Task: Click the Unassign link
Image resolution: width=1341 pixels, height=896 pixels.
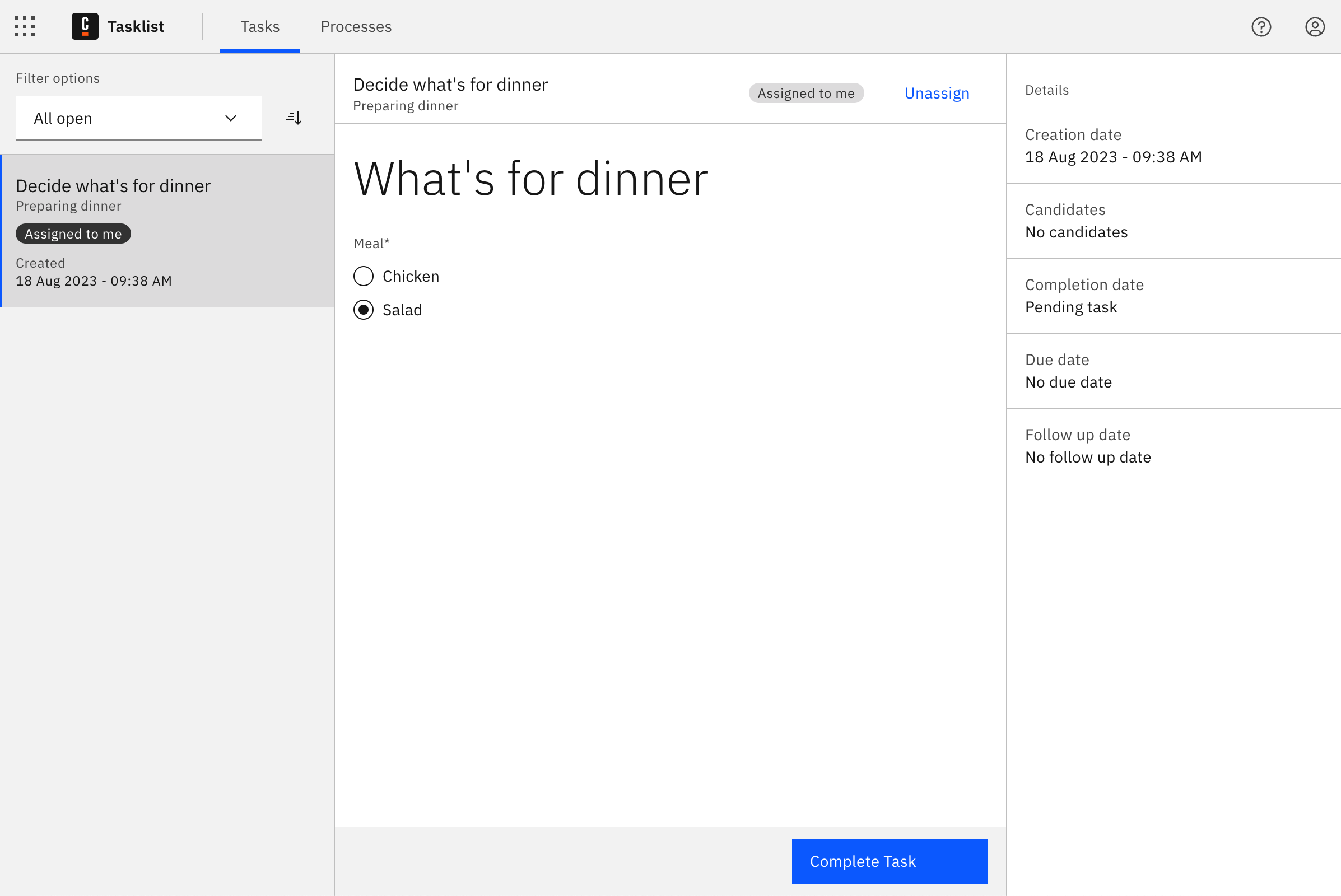Action: click(937, 93)
